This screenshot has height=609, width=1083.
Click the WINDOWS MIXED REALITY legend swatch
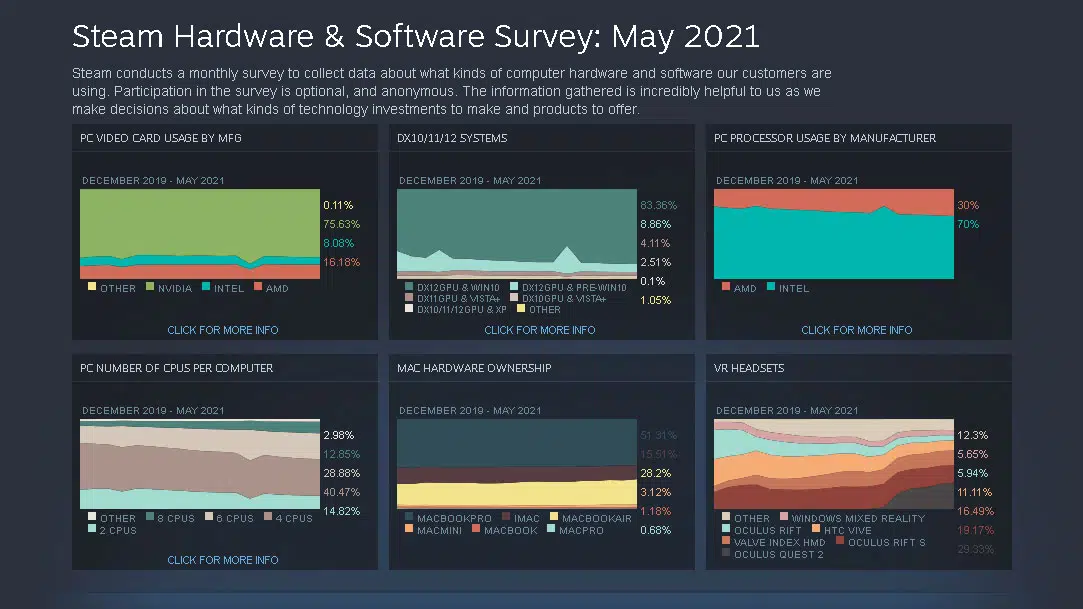coord(784,516)
